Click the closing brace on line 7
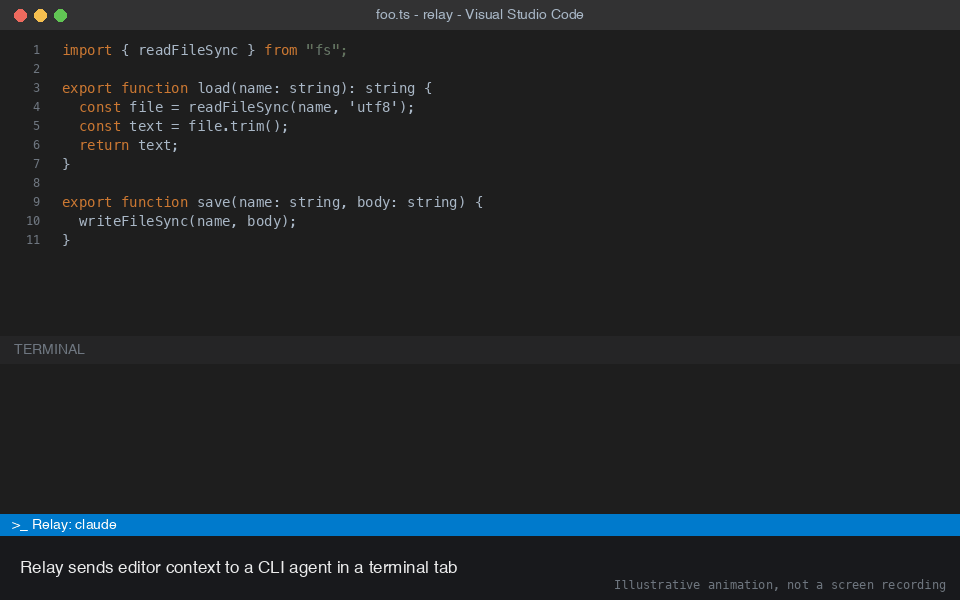Screen dimensions: 960x600 click(x=66, y=164)
